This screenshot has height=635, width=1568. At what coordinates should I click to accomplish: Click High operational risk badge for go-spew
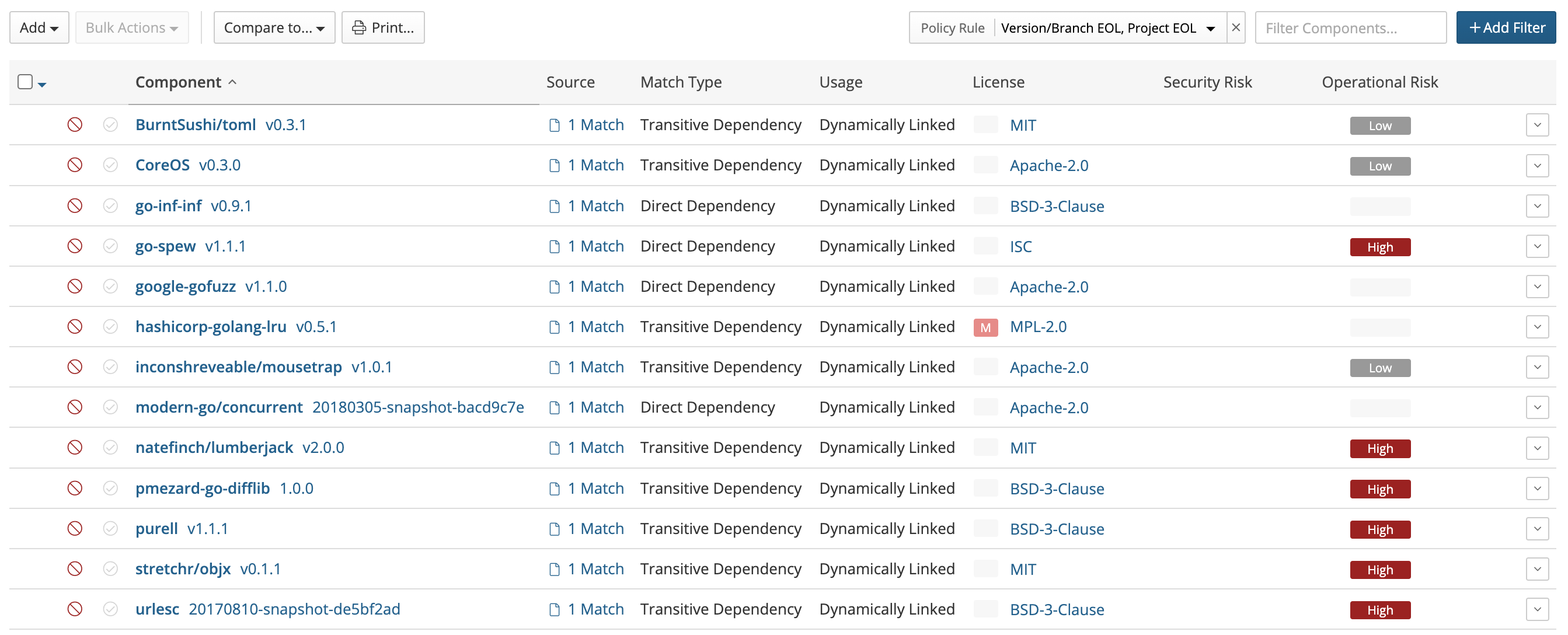(x=1380, y=247)
